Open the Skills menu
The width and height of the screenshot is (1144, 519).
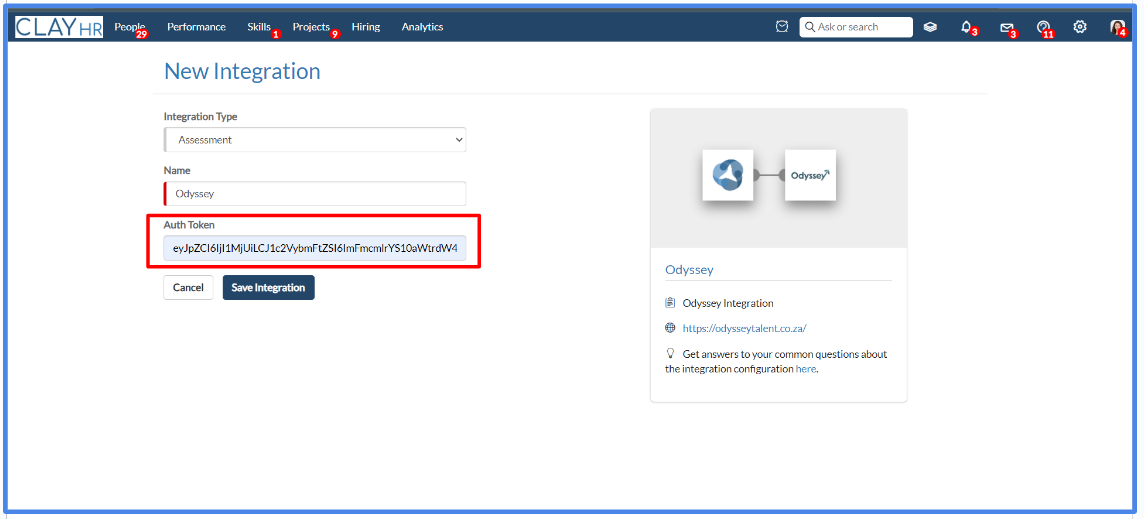(x=259, y=27)
